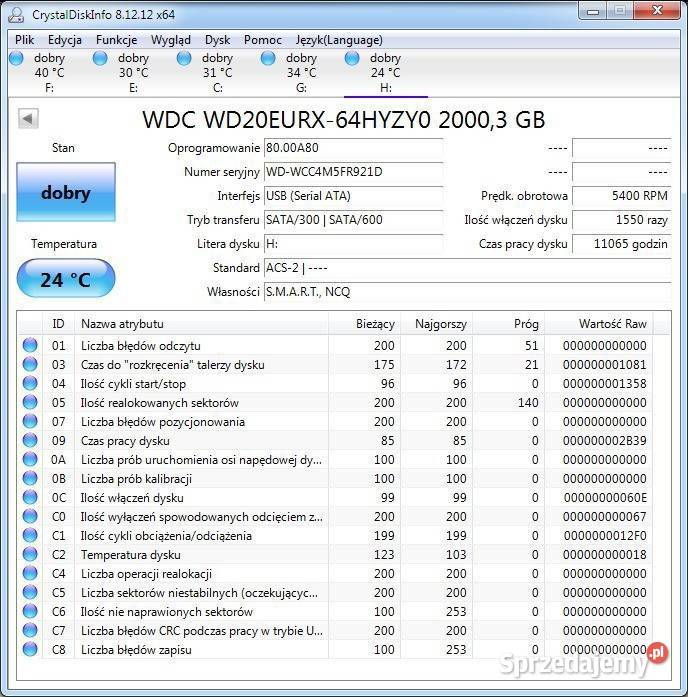
Task: Select drive G: tab at 34 °C
Action: (x=301, y=72)
